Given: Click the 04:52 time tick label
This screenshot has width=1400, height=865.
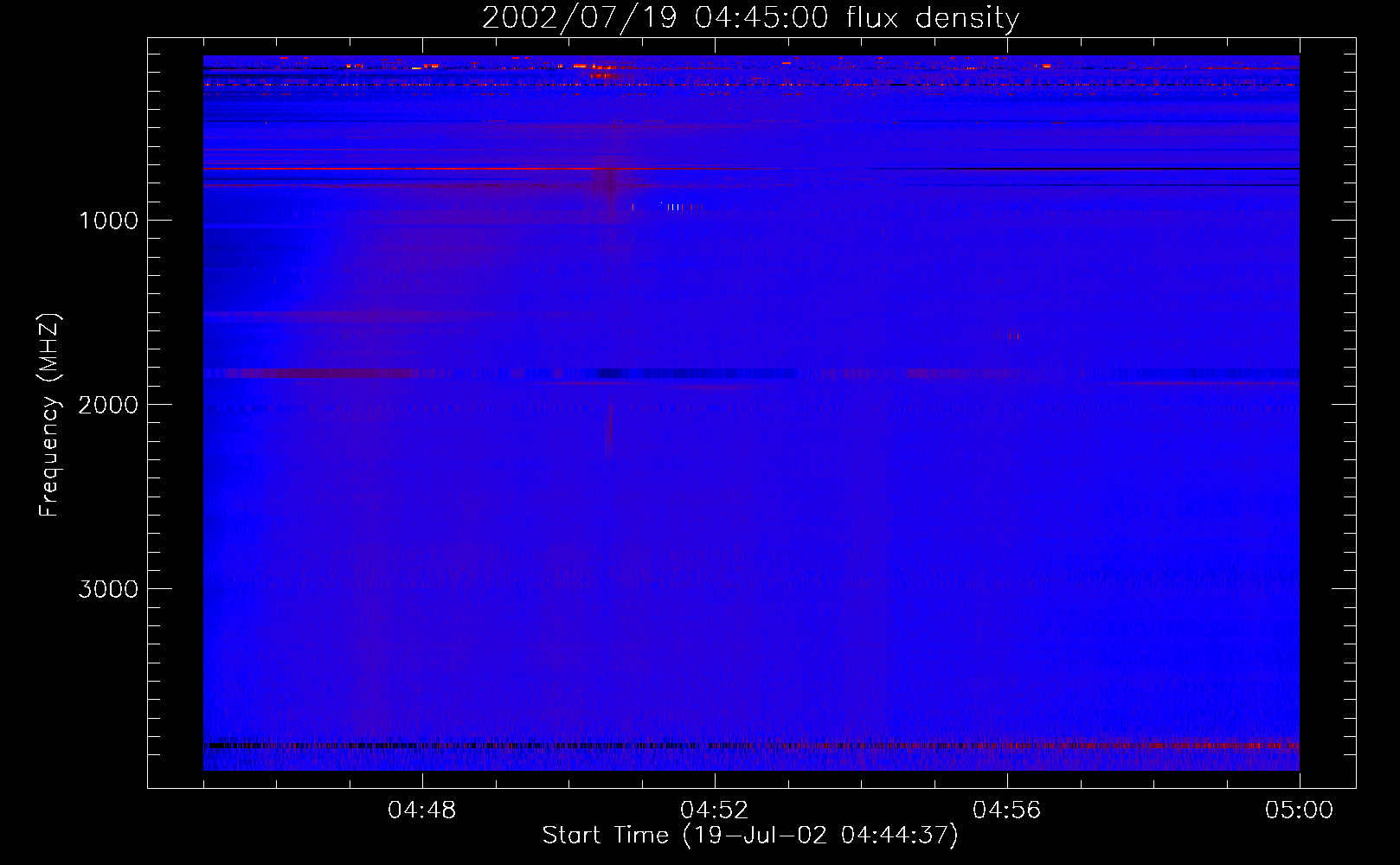Looking at the screenshot, I should coord(715,811).
